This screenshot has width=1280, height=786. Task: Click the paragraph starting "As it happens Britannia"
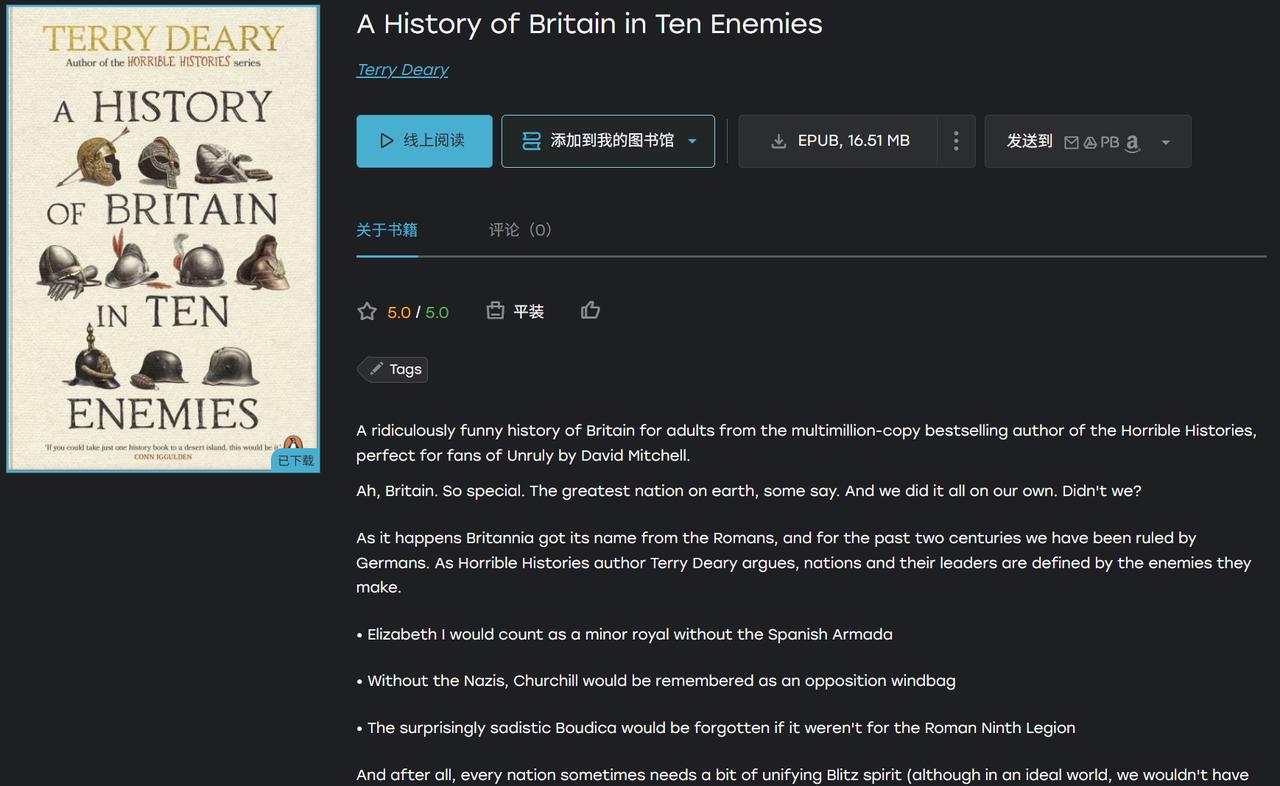coord(804,562)
